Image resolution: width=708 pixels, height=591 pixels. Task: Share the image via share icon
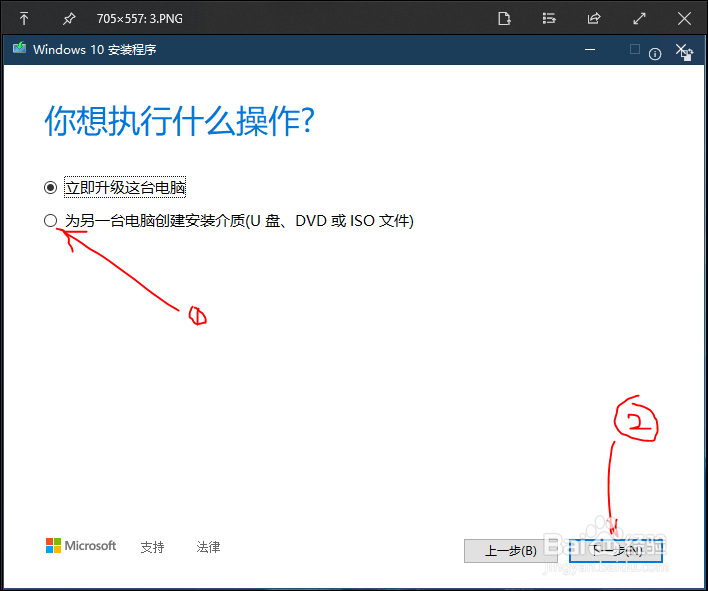point(594,19)
